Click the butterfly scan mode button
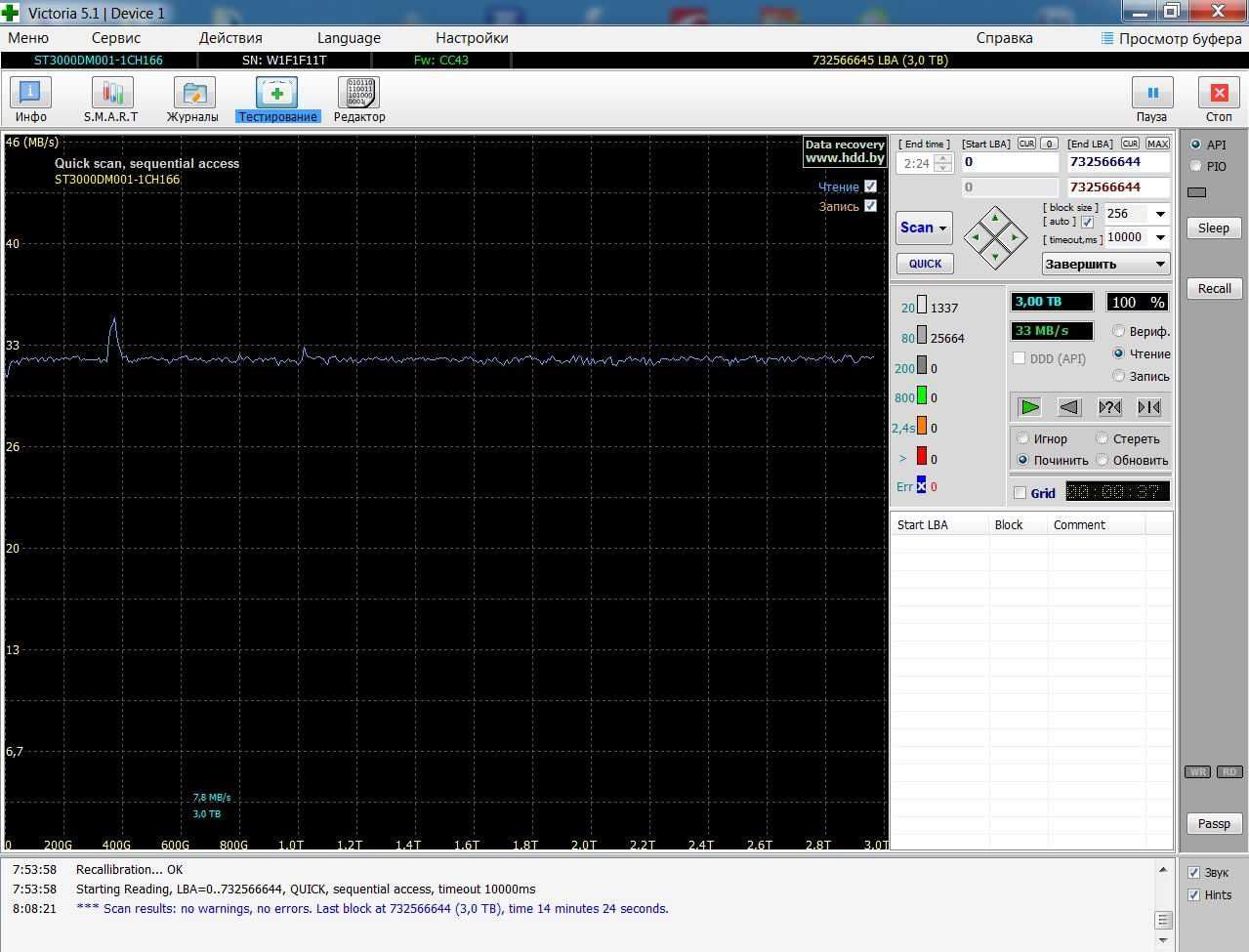1249x952 pixels. (1149, 407)
